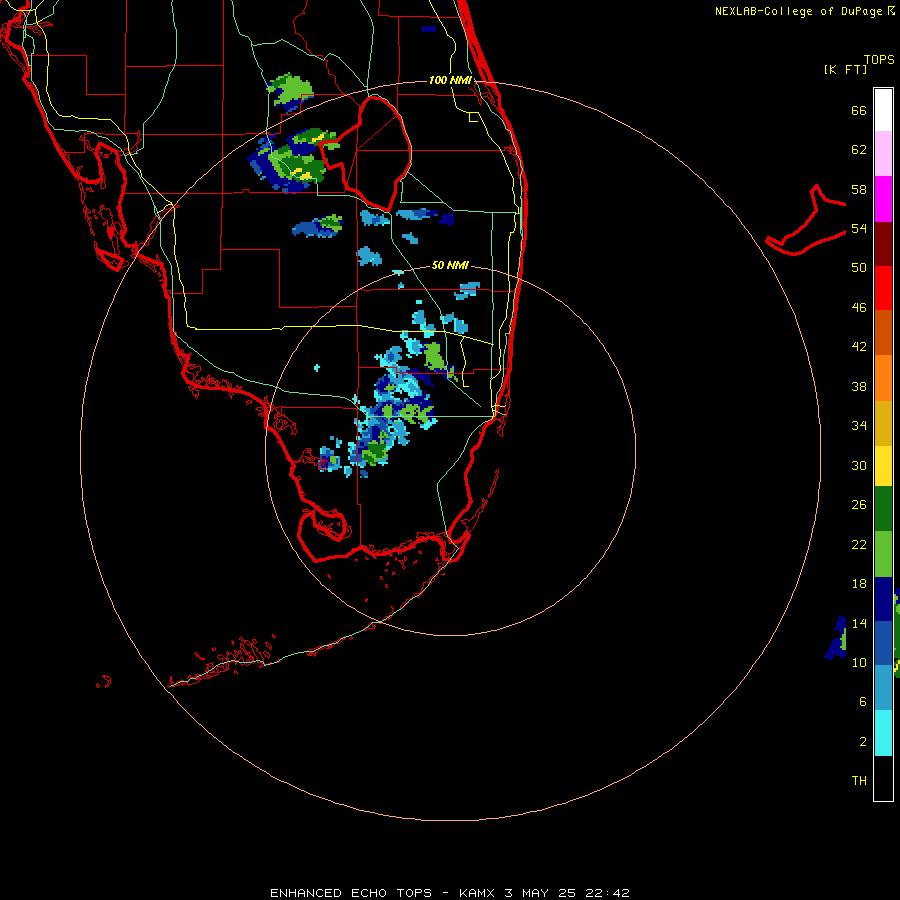Select the dark green legend swatch
900x900 pixels.
[x=883, y=509]
